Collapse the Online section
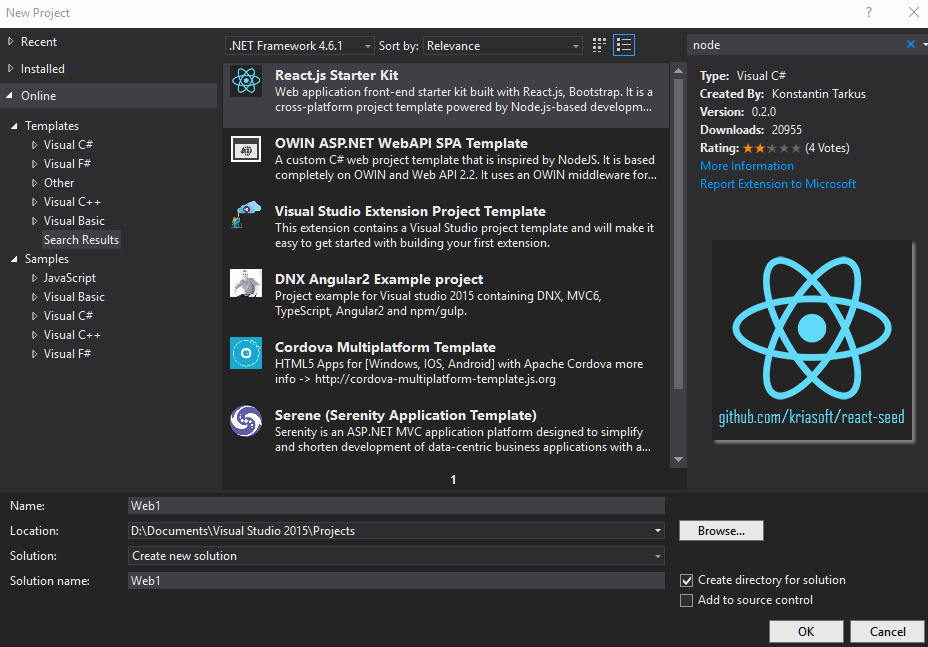 (x=10, y=95)
